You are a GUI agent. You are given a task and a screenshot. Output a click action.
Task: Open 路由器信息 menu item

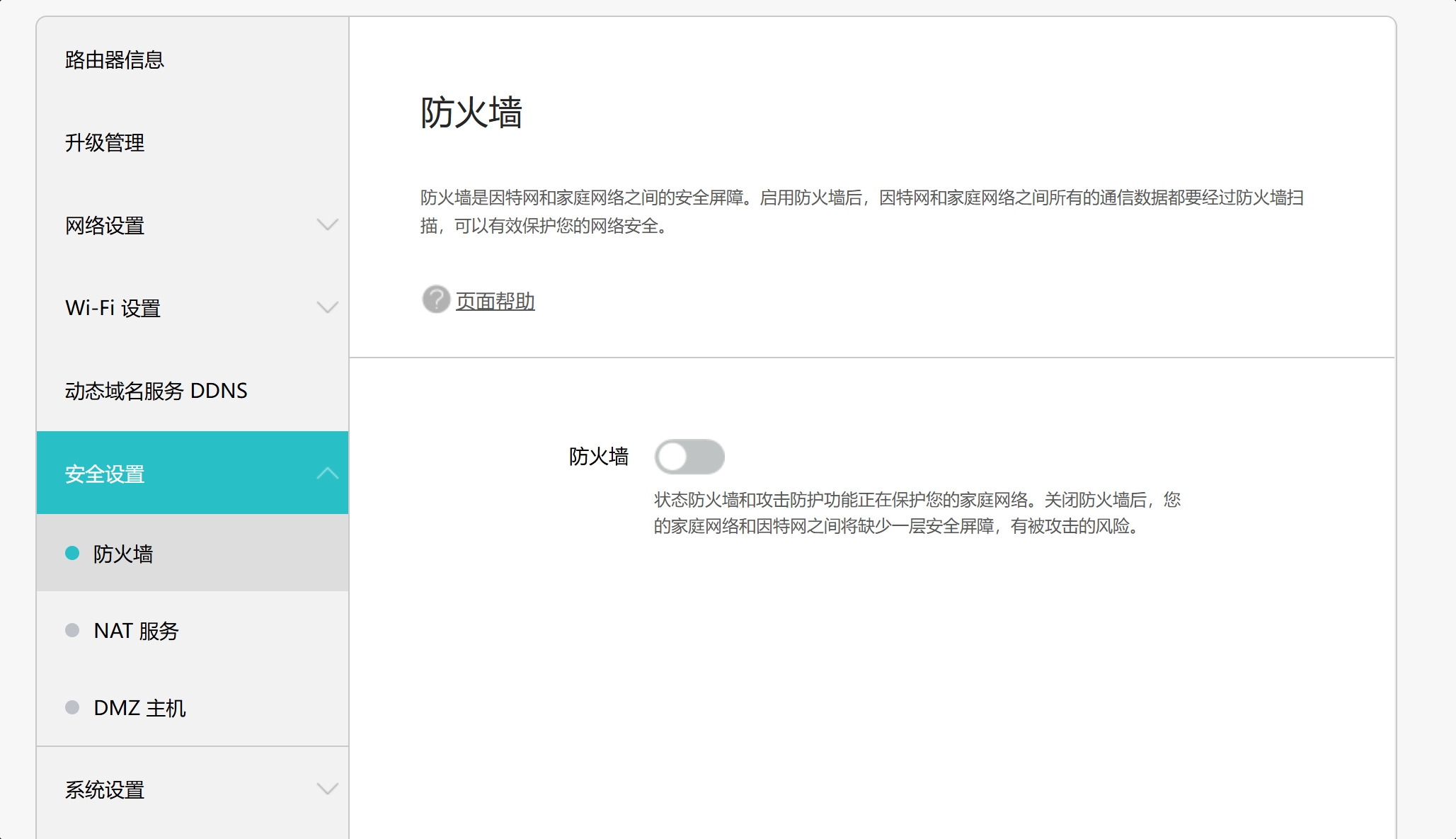tap(115, 60)
